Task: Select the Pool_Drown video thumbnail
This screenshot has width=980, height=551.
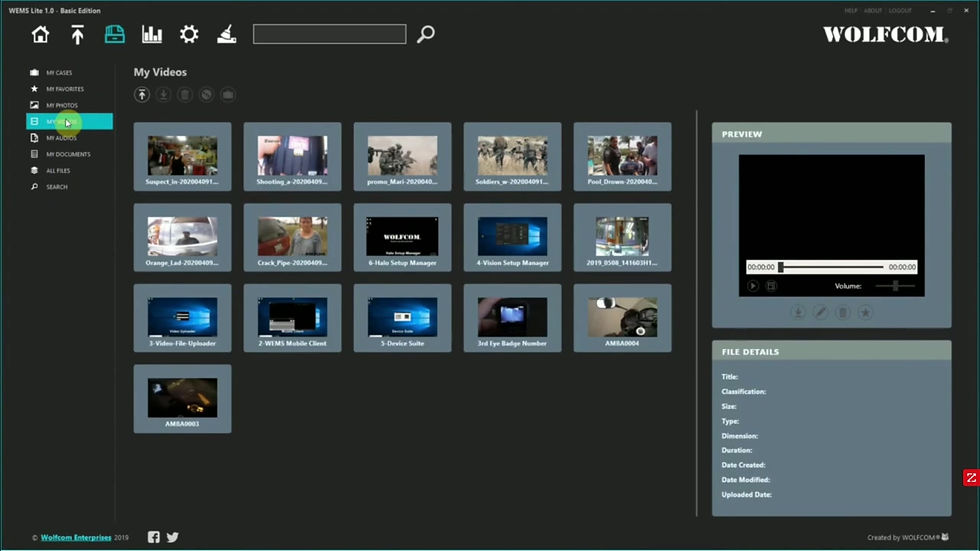Action: click(622, 157)
